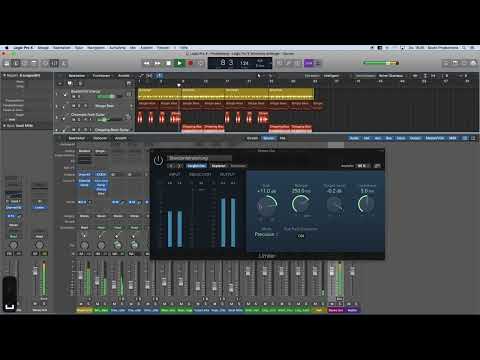Switch the mixer to the Alle view
The image size is (480, 360).
[282, 138]
